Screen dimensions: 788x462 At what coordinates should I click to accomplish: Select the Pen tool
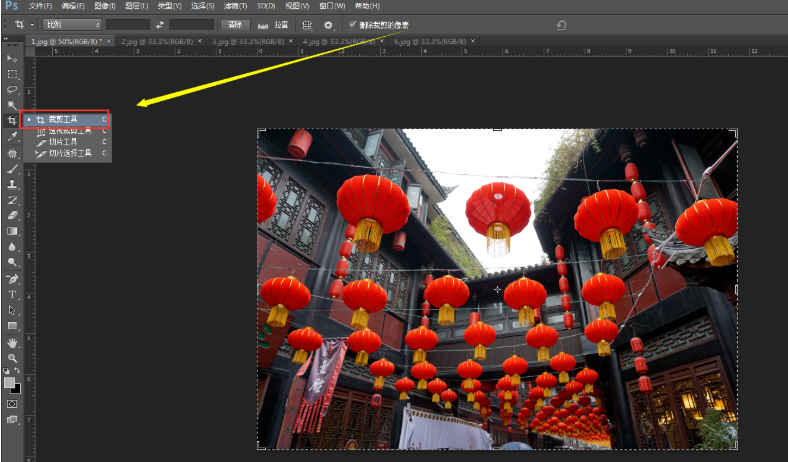click(x=12, y=278)
